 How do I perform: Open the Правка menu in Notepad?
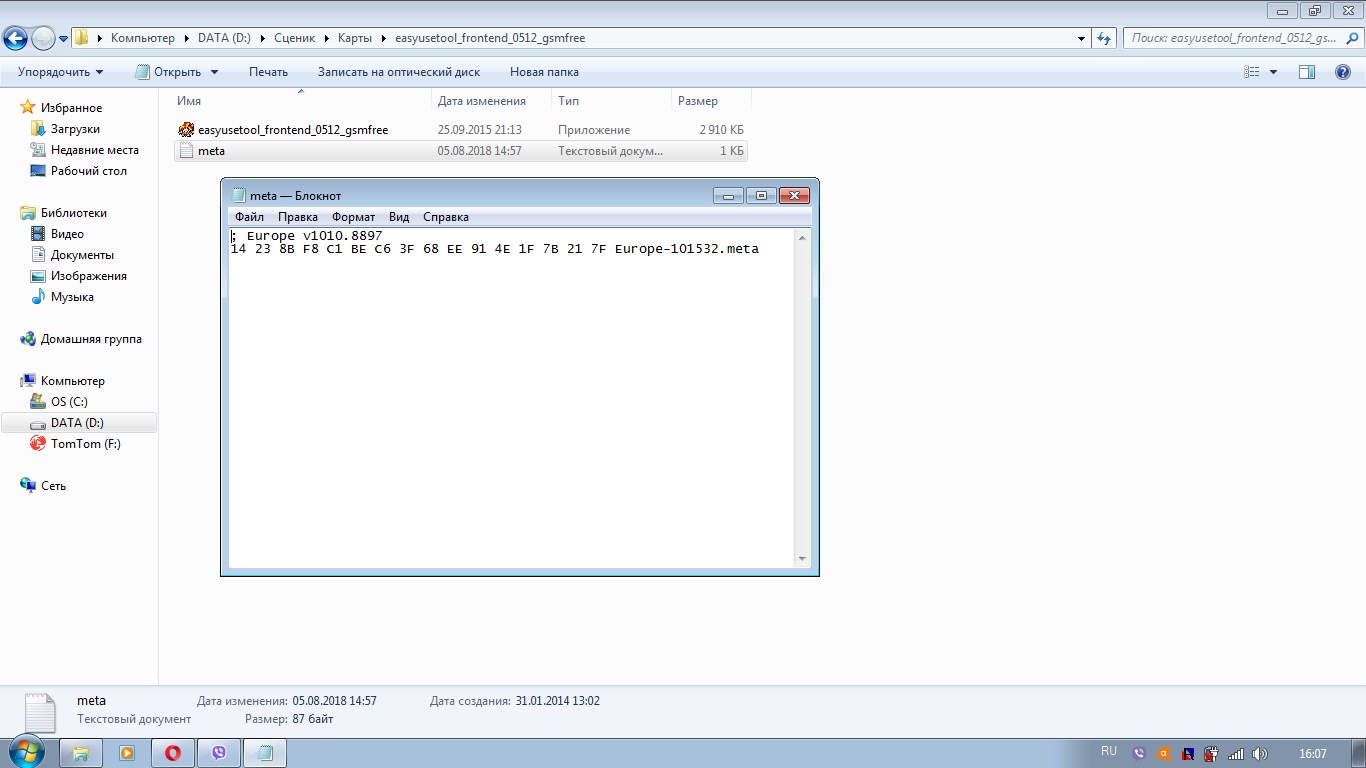click(x=298, y=217)
